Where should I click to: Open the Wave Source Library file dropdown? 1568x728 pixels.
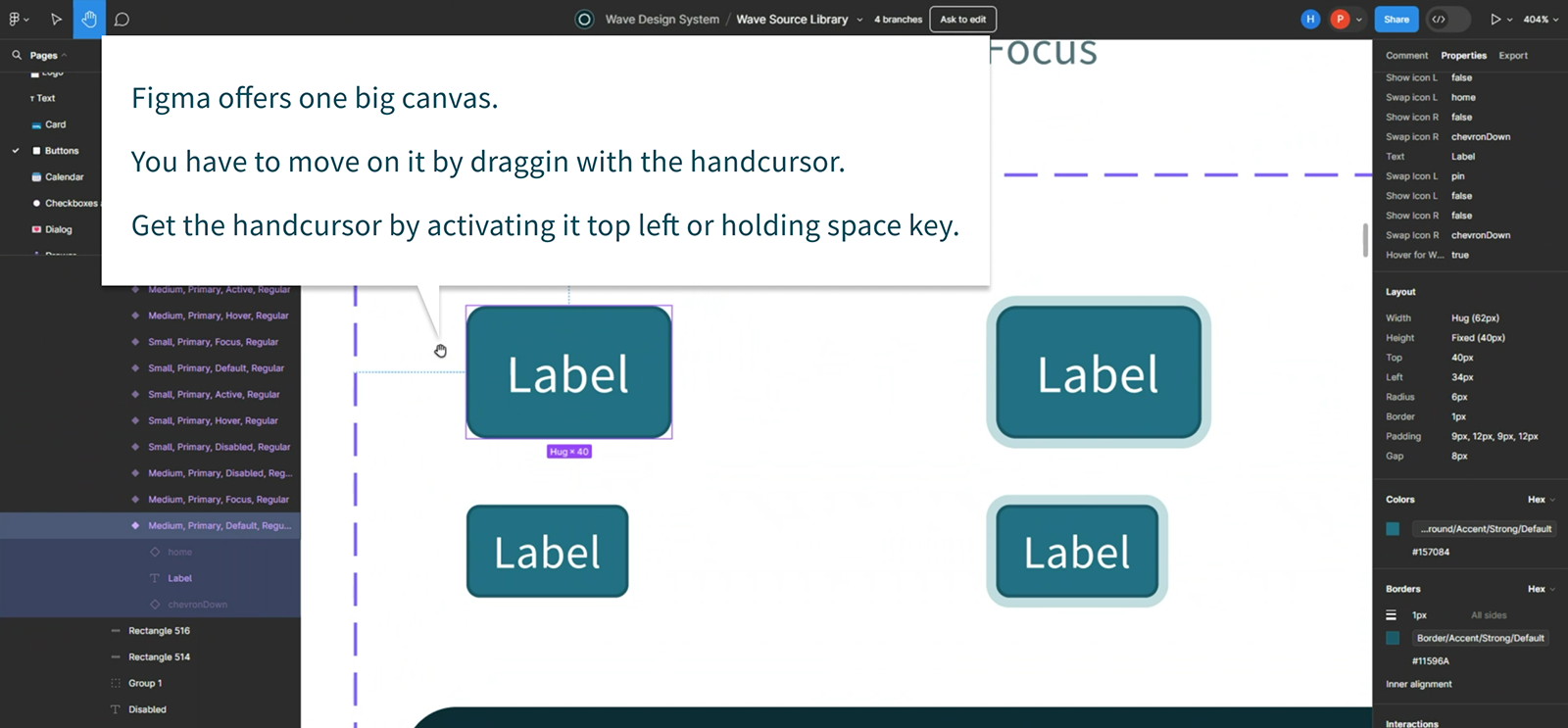click(x=860, y=20)
